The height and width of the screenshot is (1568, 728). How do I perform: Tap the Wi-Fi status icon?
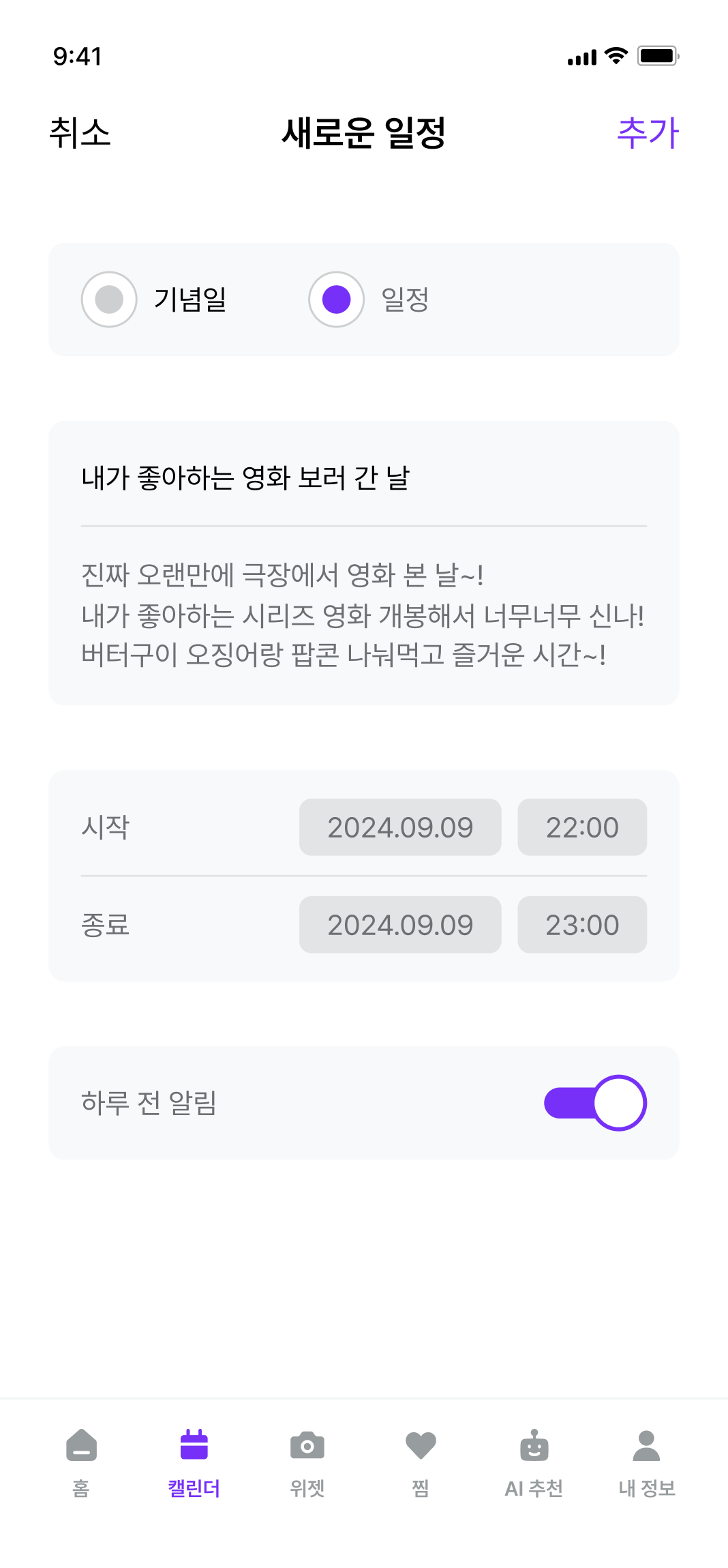[616, 56]
